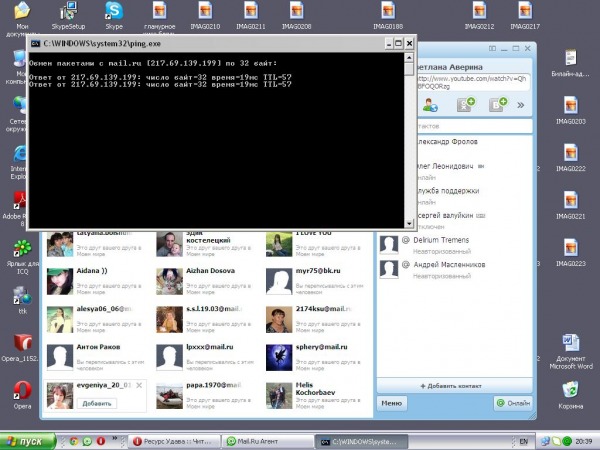Open the IMAG0217 image file
The height and width of the screenshot is (450, 600).
point(525,15)
